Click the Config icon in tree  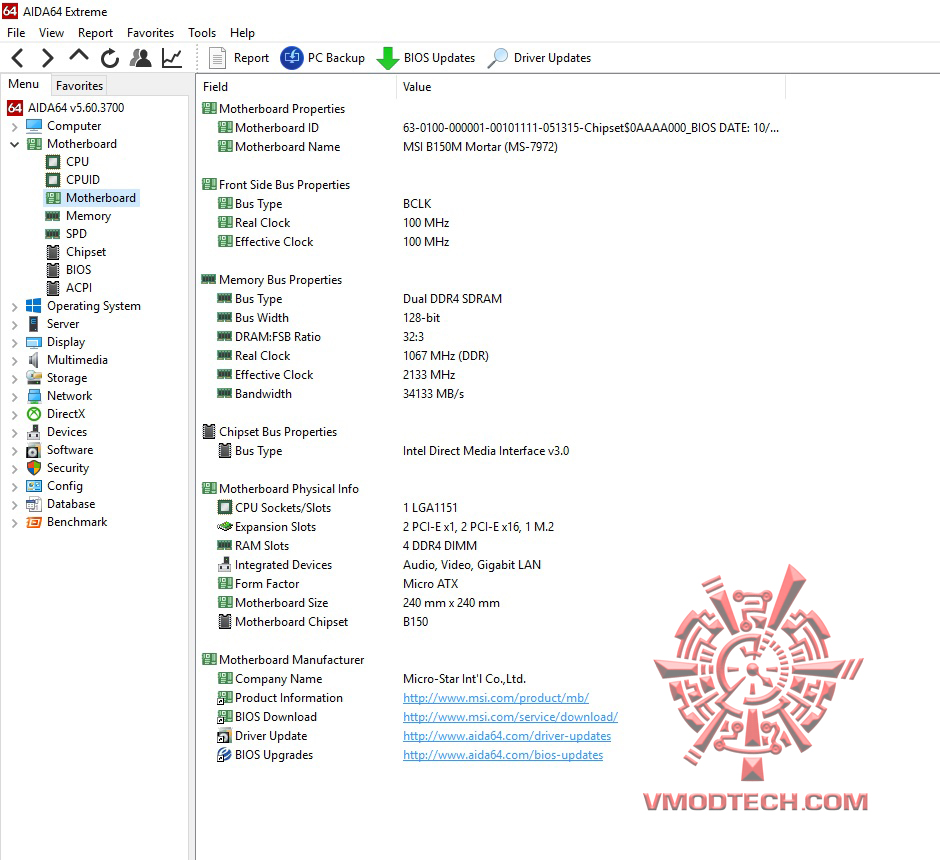pos(34,486)
